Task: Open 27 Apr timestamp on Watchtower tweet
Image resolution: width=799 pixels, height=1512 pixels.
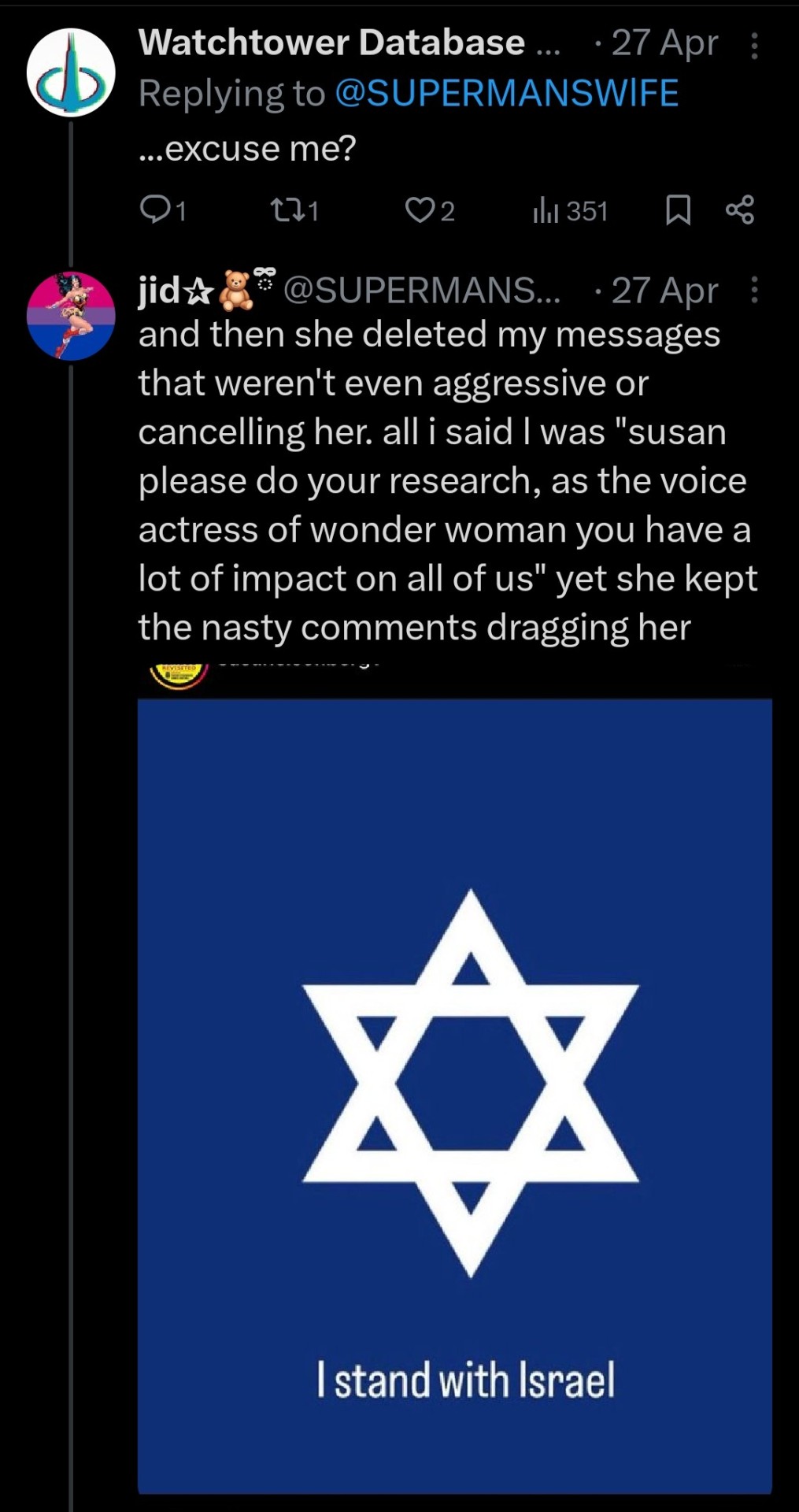Action: click(664, 43)
